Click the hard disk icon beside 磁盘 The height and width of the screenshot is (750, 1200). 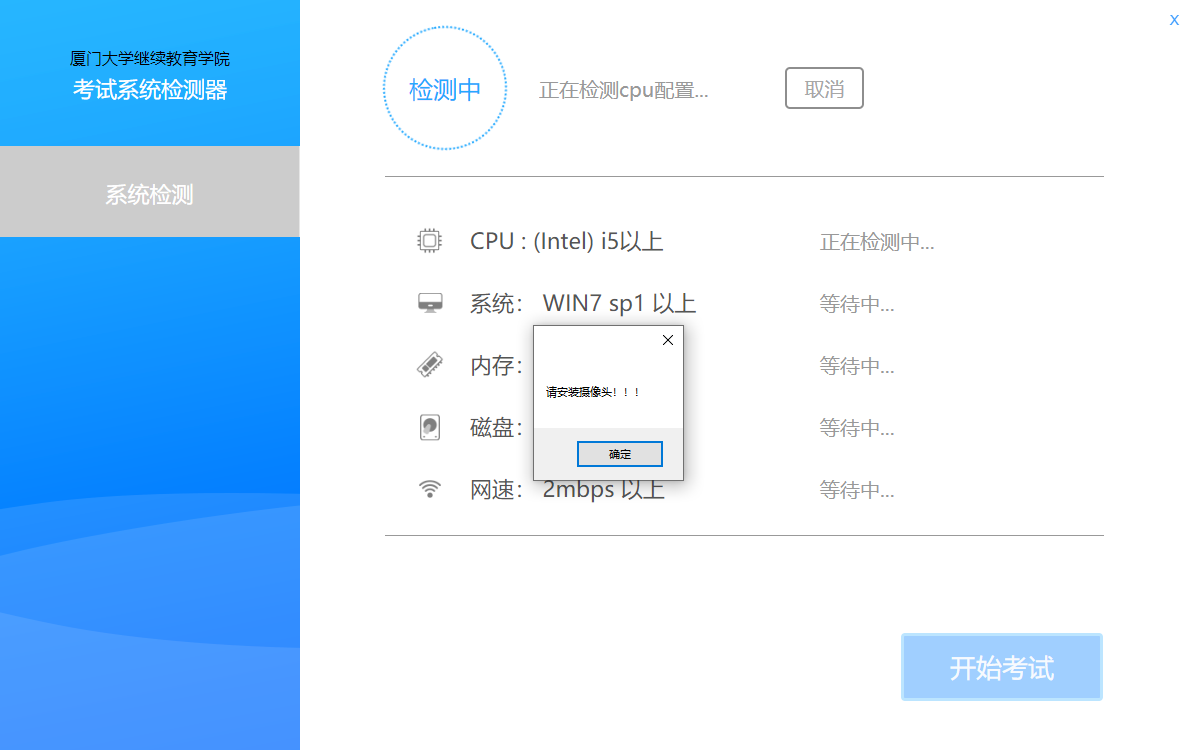click(429, 427)
